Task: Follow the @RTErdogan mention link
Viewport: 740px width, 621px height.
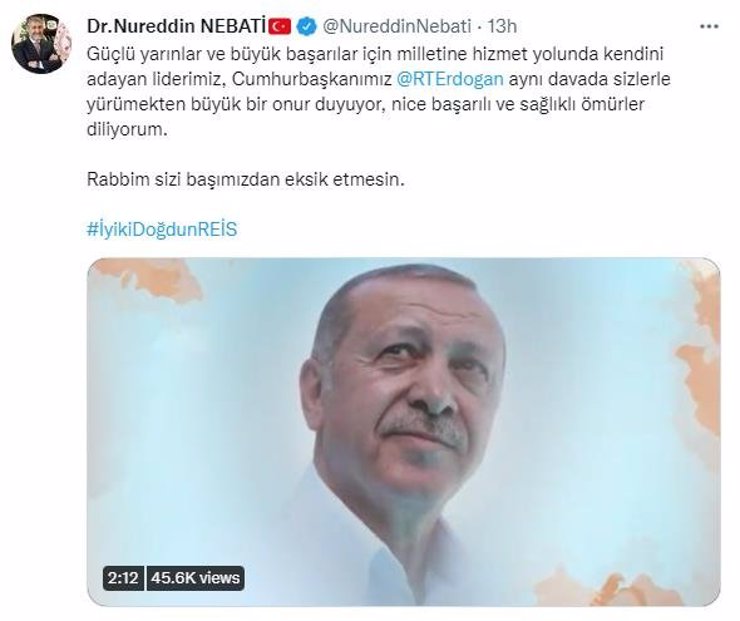Action: 450,79
